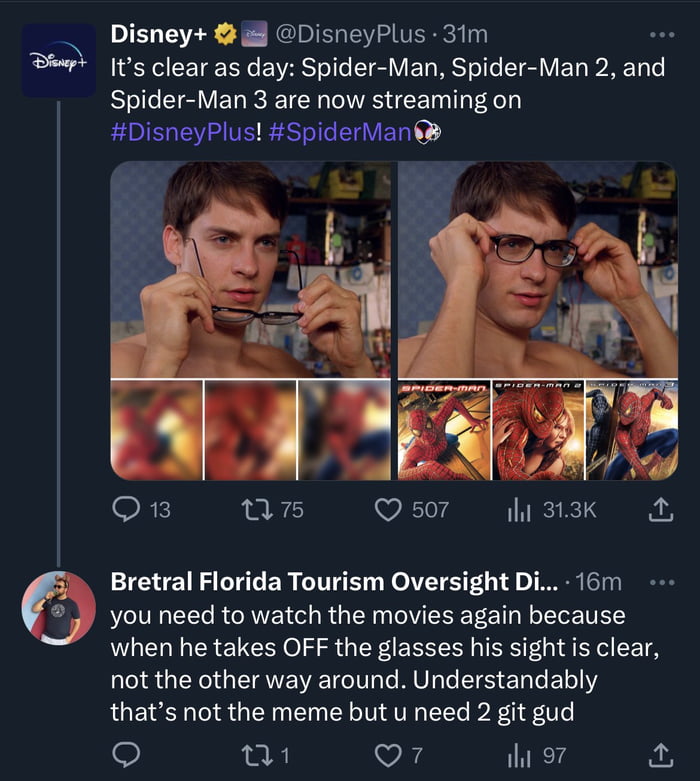This screenshot has width=700, height=781.
Task: Open image of glasses being worn
Action: [537, 270]
